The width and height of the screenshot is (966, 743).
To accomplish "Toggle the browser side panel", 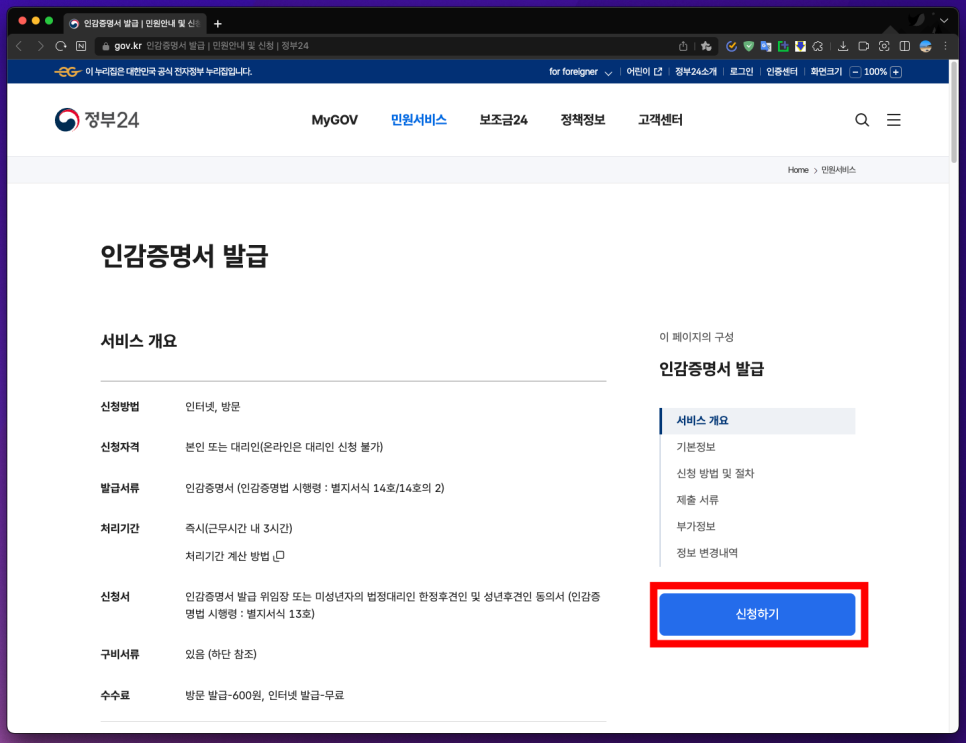I will 905,46.
